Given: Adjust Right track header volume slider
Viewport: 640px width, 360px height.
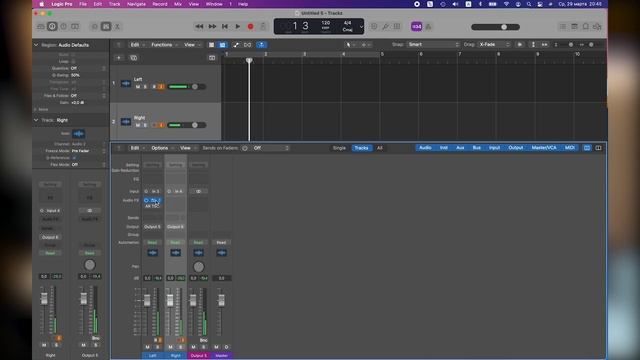Looking at the screenshot, I should pyautogui.click(x=187, y=125).
